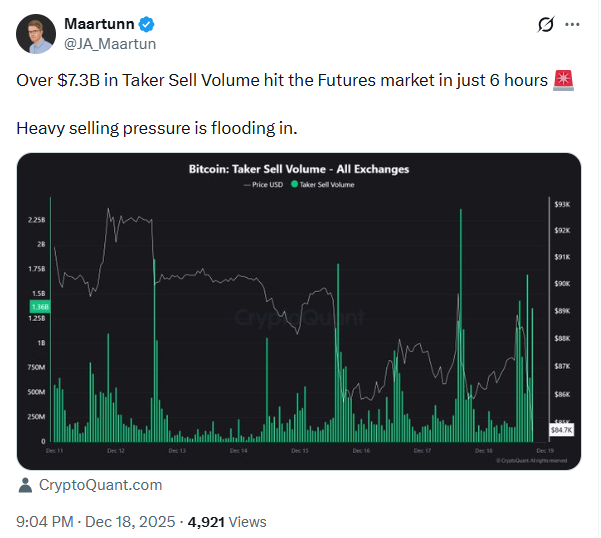Screen dimensions: 601x538
Task: Click the red siren emoji
Action: point(561,82)
